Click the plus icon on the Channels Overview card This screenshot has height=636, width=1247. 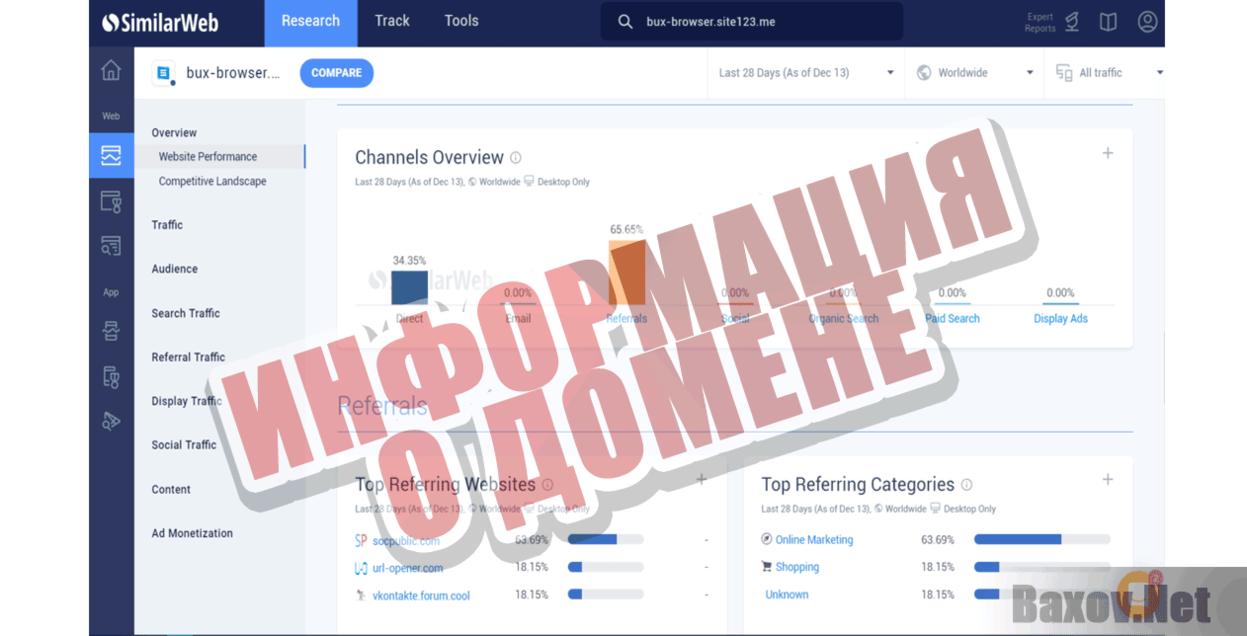(x=1108, y=153)
